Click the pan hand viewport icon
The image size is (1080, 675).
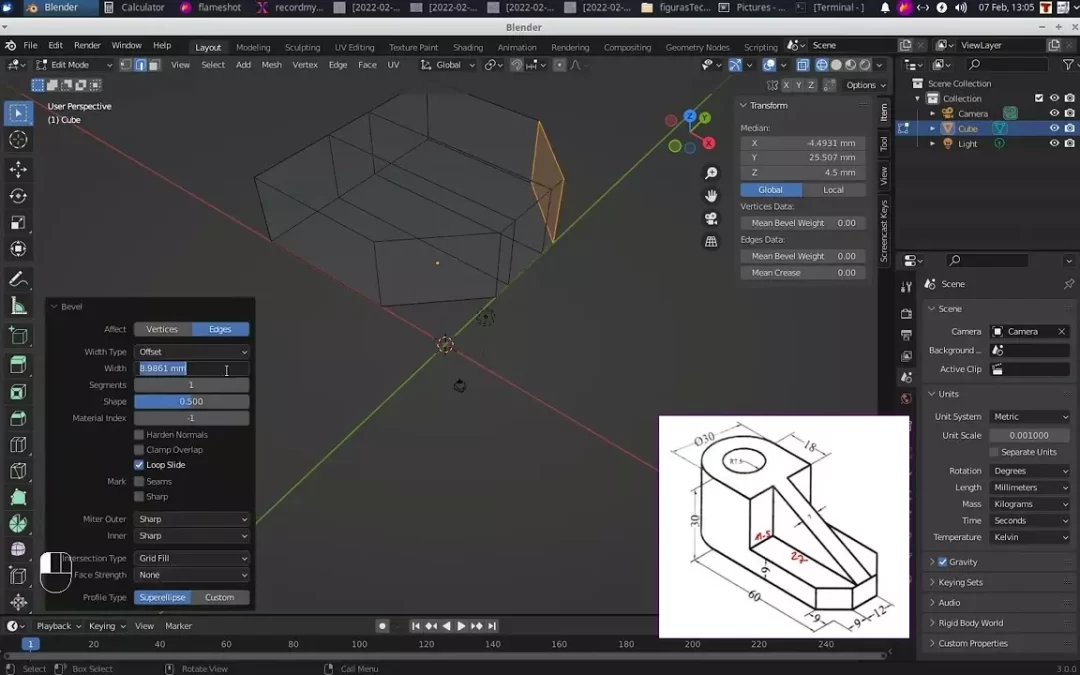pyautogui.click(x=711, y=196)
